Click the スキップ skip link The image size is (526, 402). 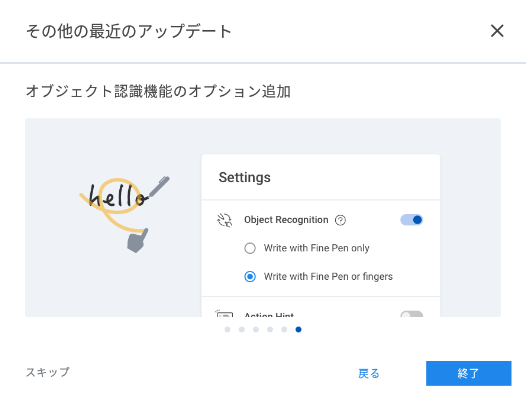pos(48,372)
